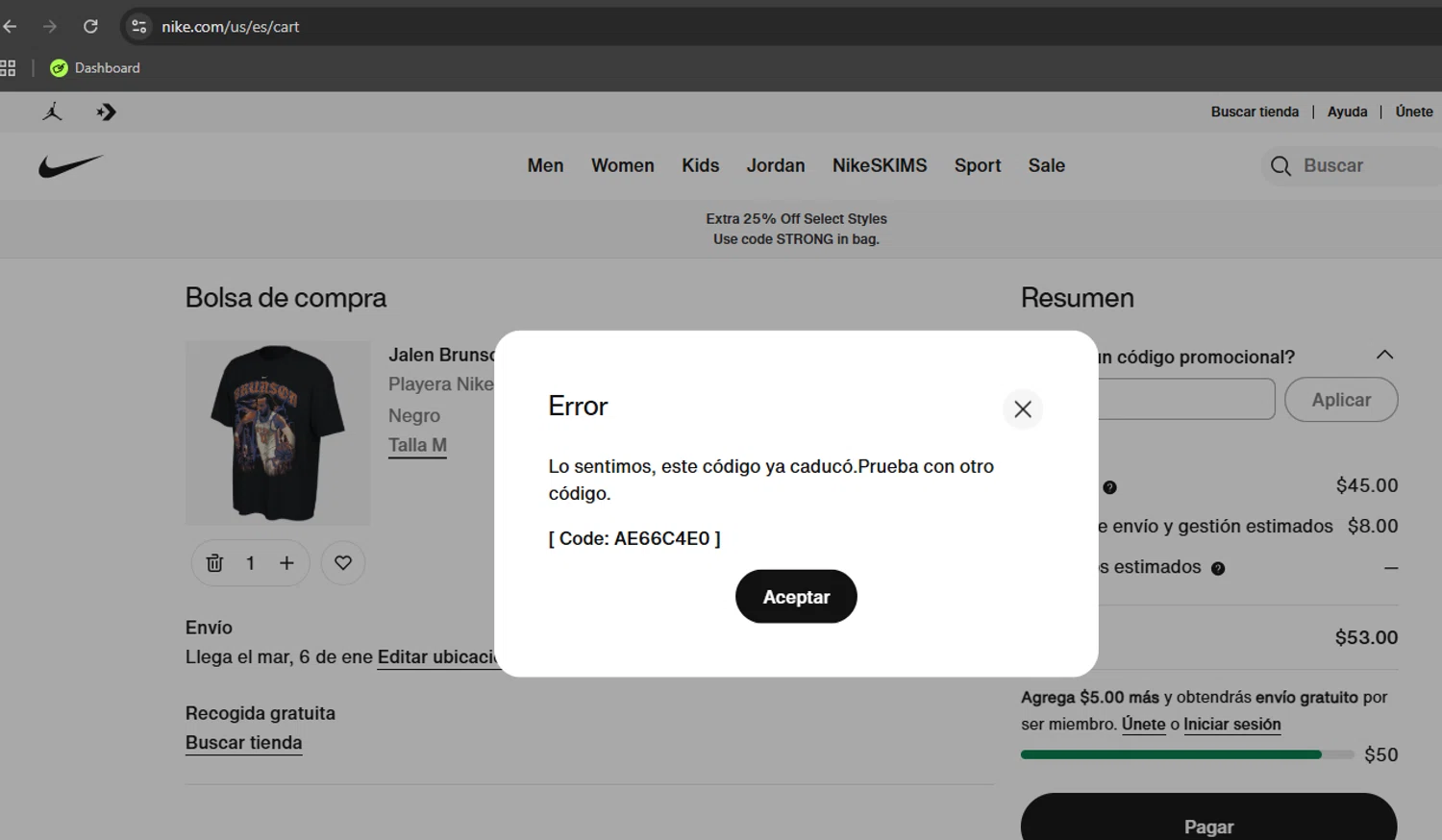Open the Sport menu
1442x840 pixels.
pos(978,165)
